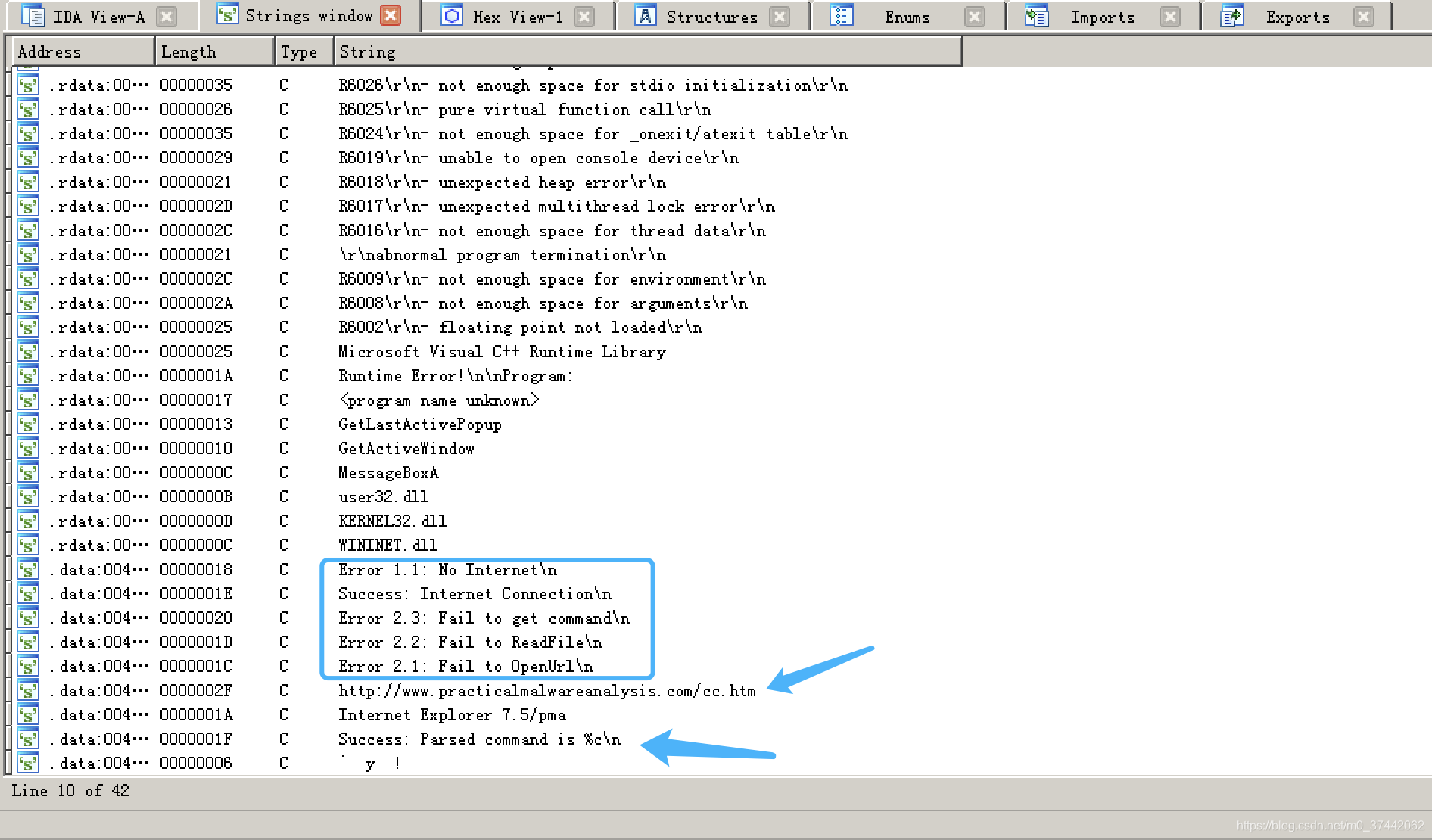Click string icon of the R6025 pure virtual row
The image size is (1432, 840).
pos(28,110)
